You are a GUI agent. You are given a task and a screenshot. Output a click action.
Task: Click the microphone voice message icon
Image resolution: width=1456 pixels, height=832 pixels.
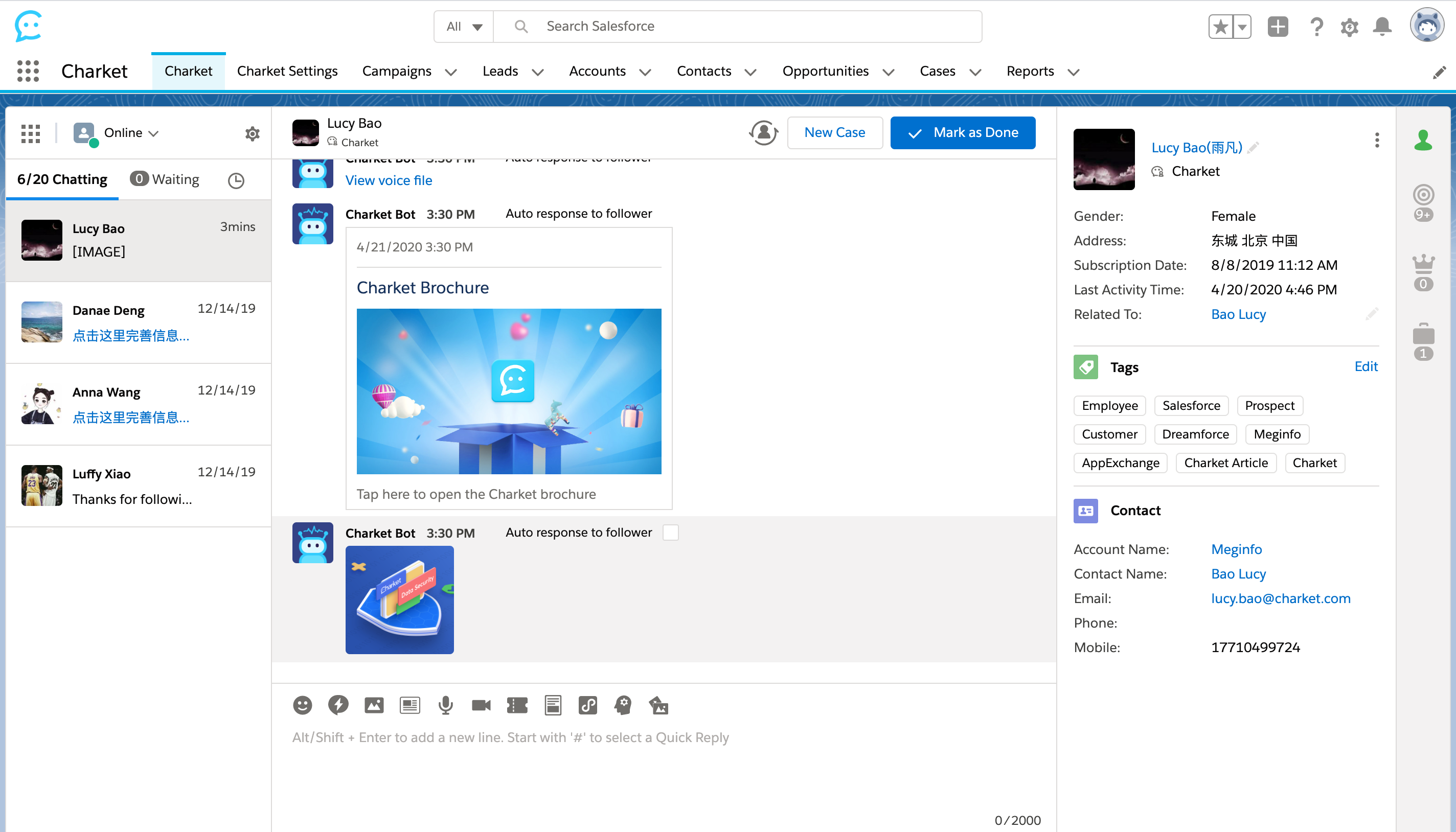tap(445, 705)
